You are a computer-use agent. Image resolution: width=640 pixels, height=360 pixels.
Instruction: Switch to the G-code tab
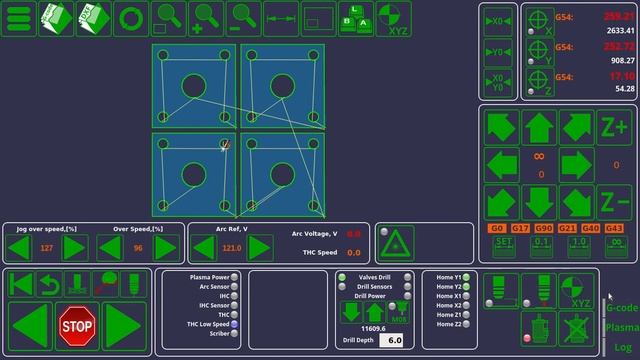point(622,308)
